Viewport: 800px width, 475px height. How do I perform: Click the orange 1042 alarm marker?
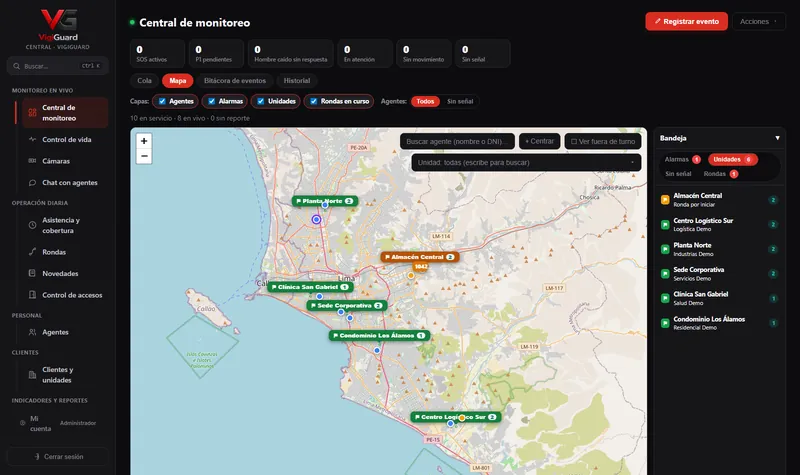pyautogui.click(x=421, y=267)
